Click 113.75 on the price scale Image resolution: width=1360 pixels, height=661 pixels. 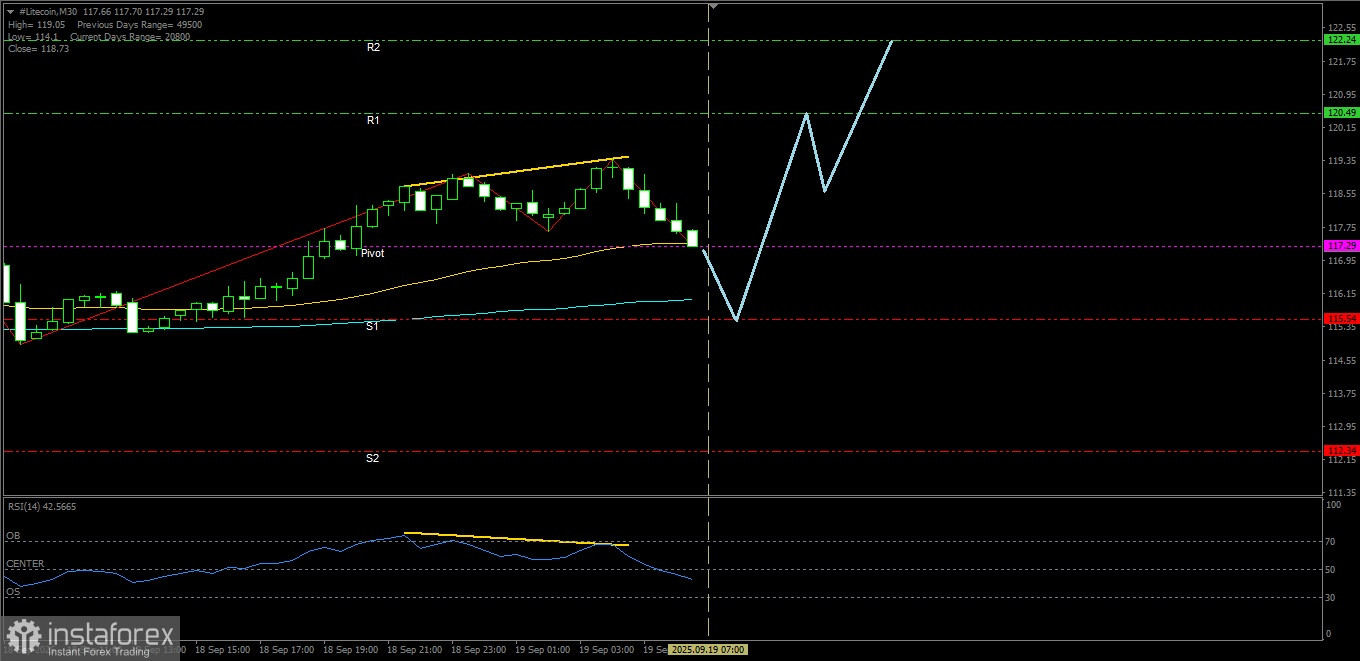click(1341, 393)
